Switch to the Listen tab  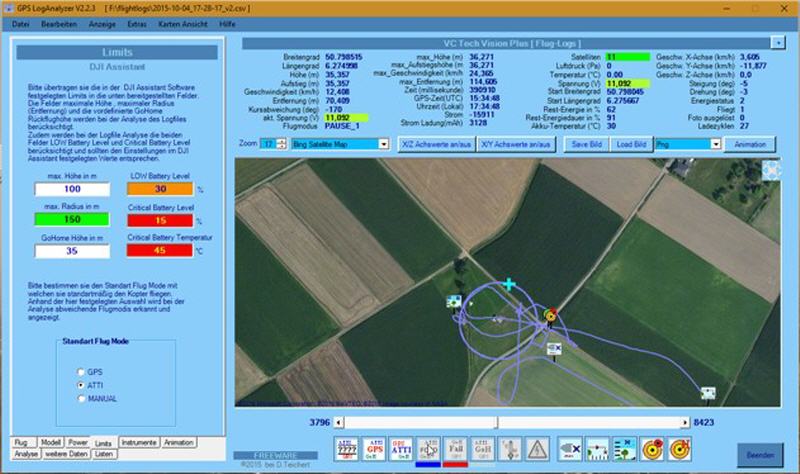pos(104,454)
